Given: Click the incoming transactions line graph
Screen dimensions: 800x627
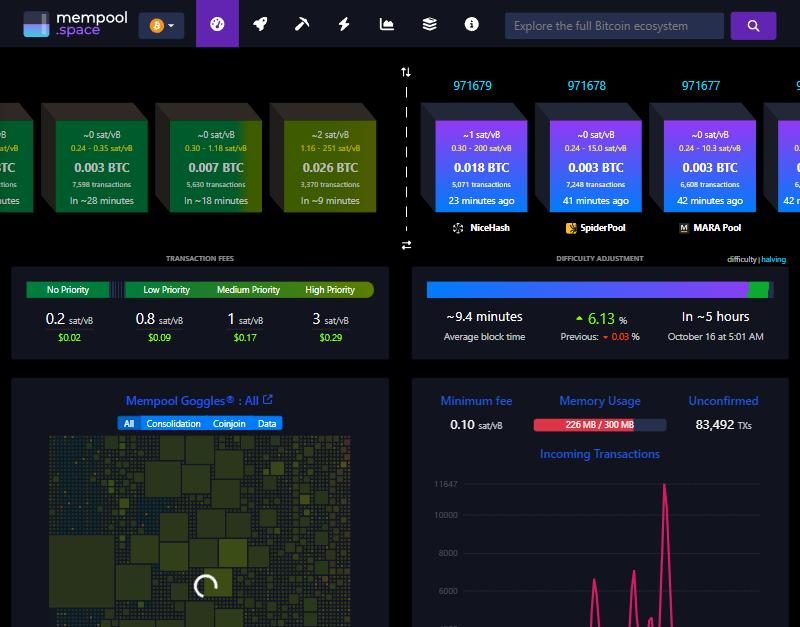Looking at the screenshot, I should (x=599, y=554).
